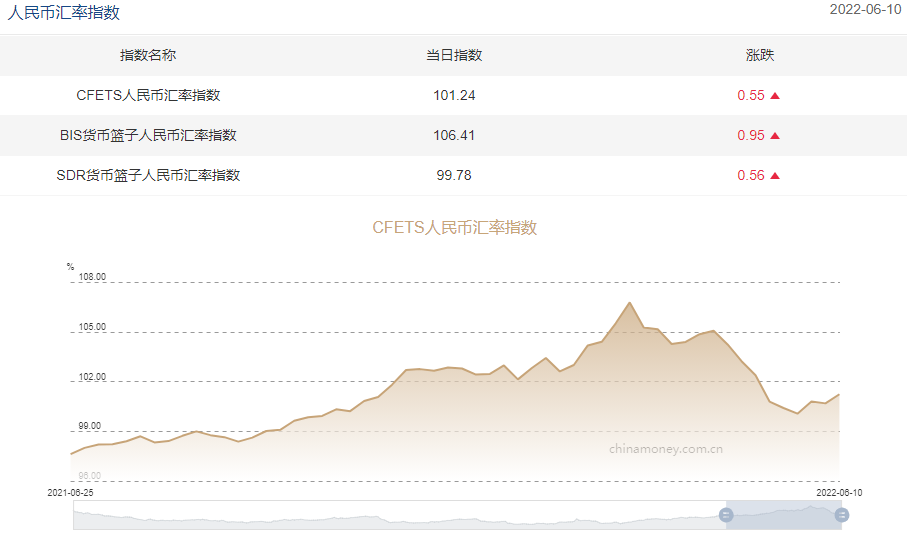Click the 106.41 index value

coord(454,135)
